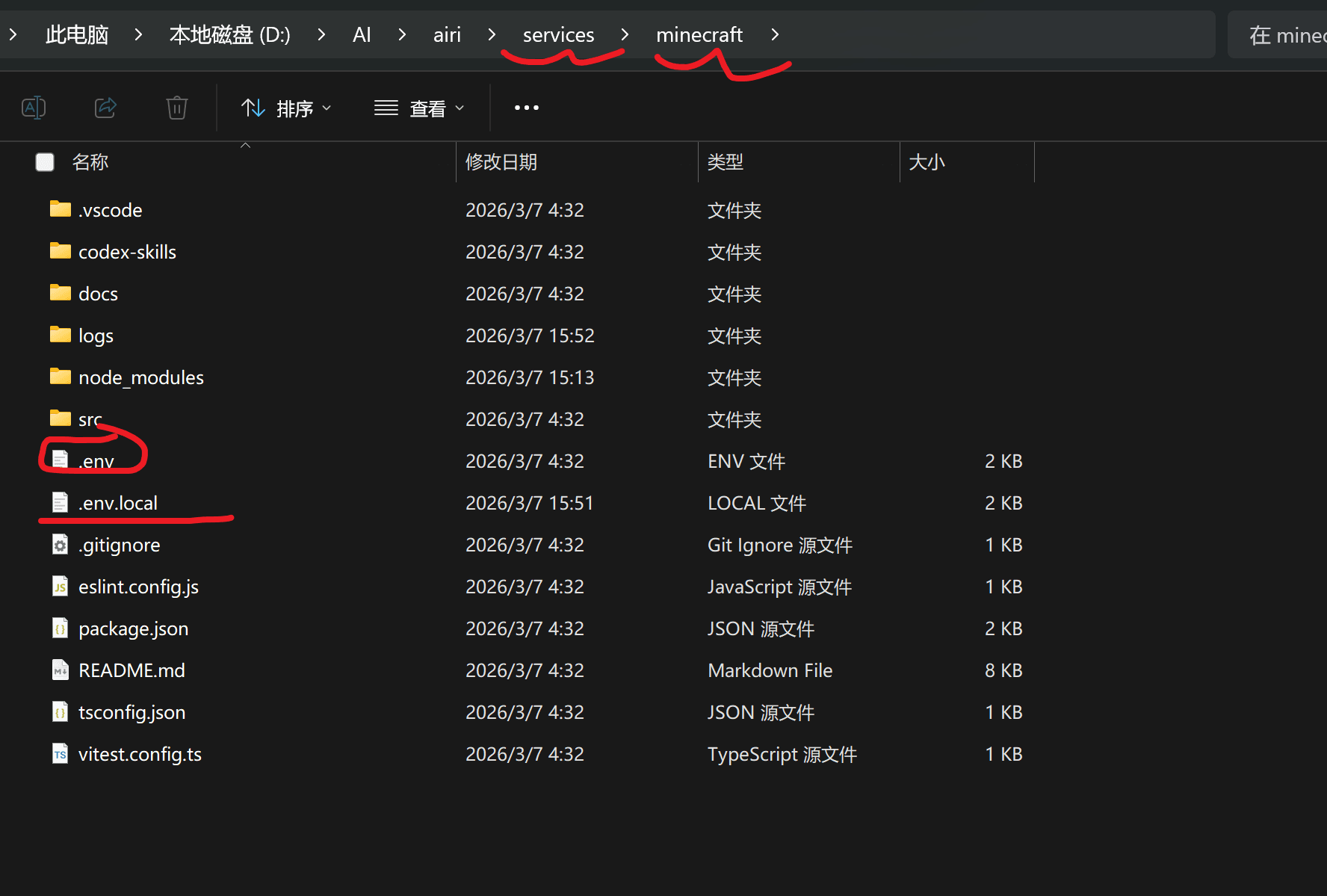Select the .vscode folder icon
The width and height of the screenshot is (1327, 896).
click(61, 209)
